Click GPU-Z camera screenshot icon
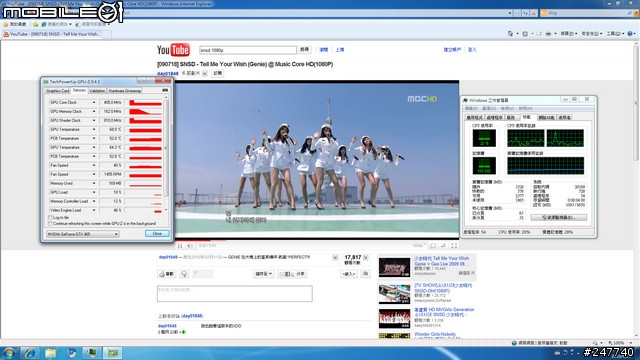Viewport: 640px width, 360px height. tap(165, 90)
